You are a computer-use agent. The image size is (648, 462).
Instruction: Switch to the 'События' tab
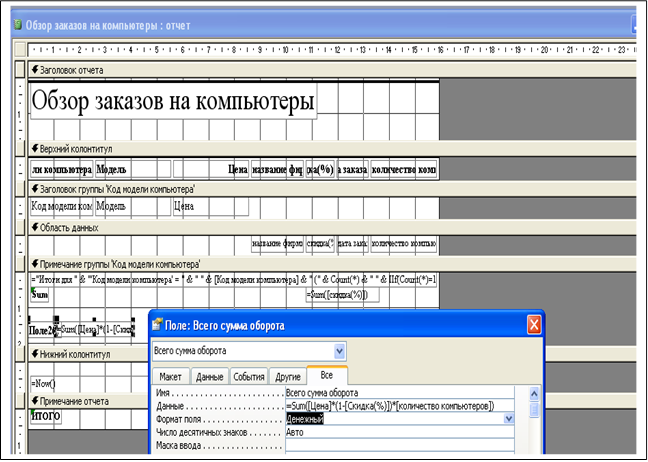pos(250,376)
